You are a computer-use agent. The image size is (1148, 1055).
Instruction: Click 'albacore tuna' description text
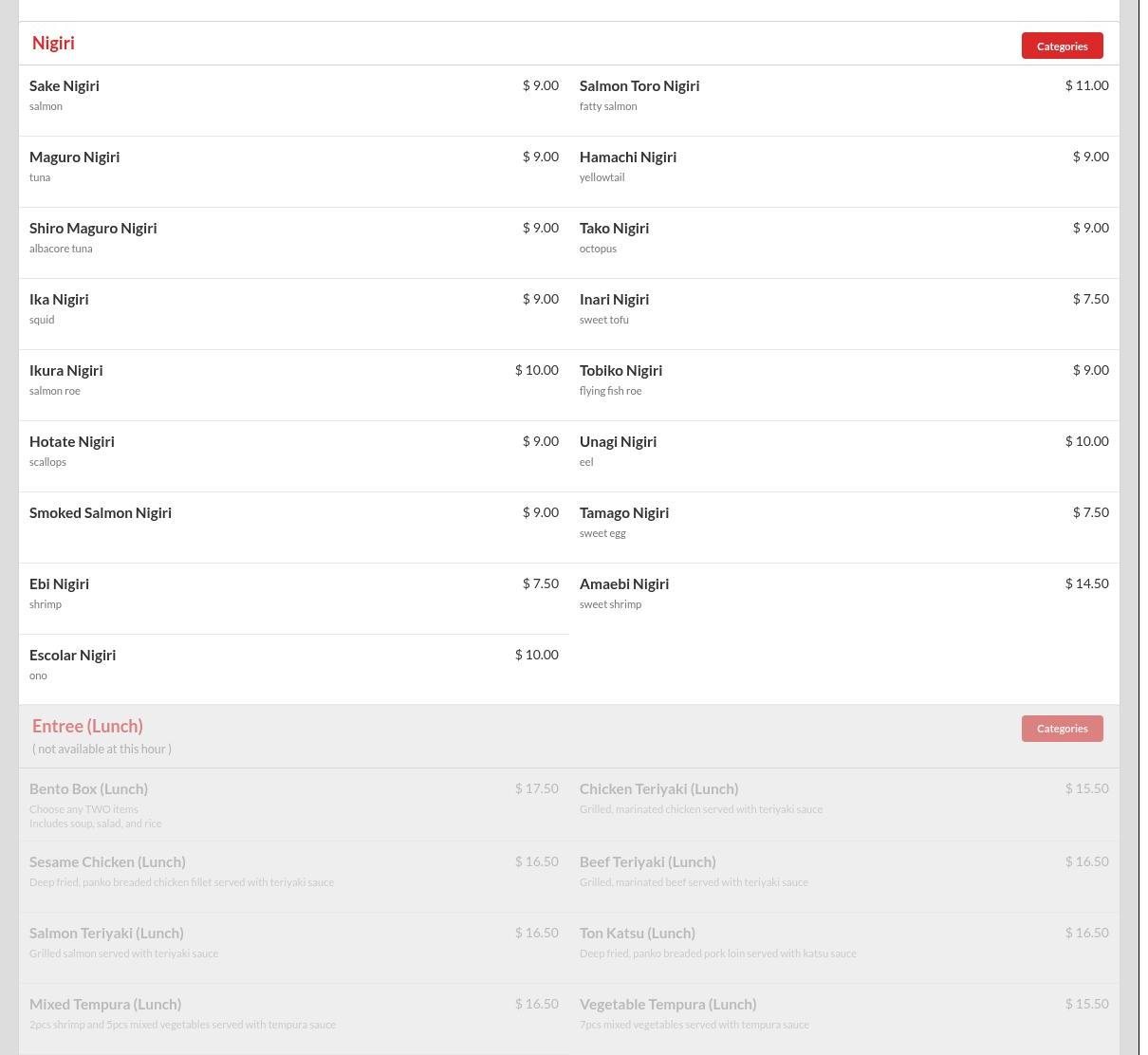61,249
